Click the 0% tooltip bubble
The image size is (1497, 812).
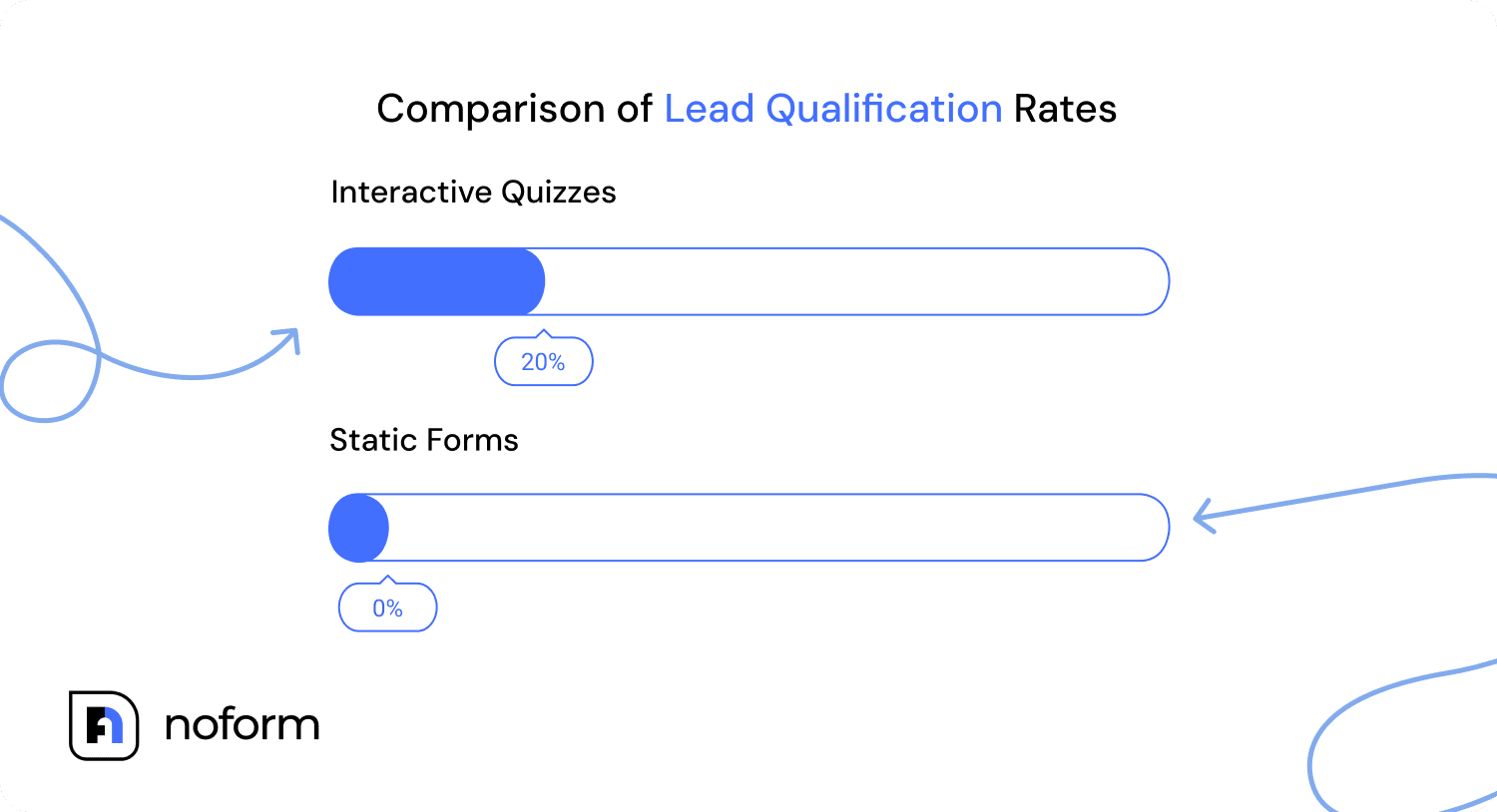pyautogui.click(x=388, y=609)
